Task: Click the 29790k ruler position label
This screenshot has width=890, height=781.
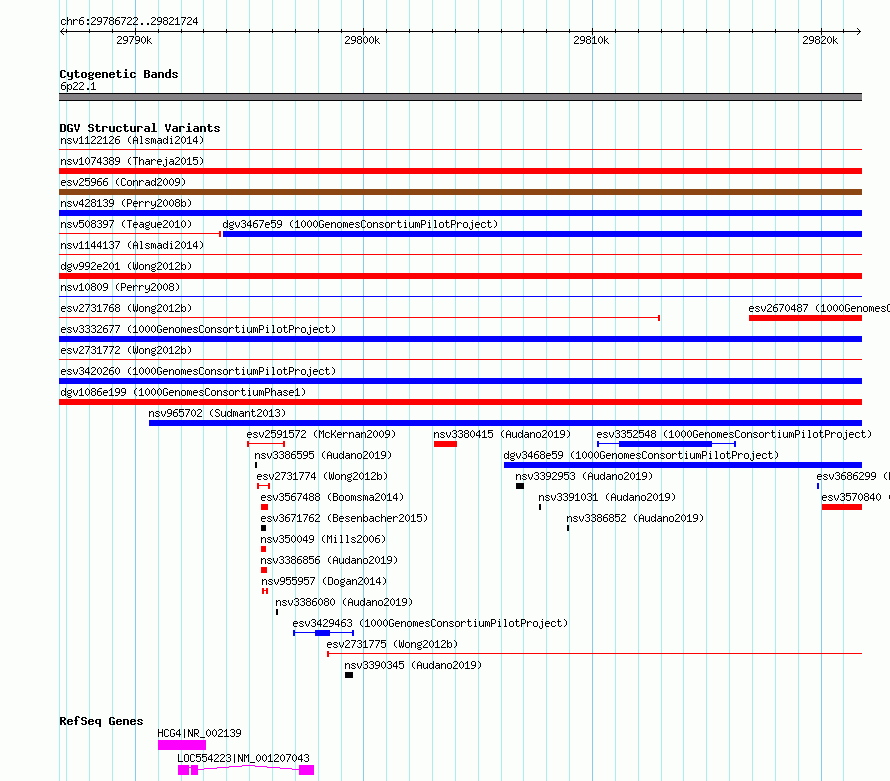Action: (134, 40)
